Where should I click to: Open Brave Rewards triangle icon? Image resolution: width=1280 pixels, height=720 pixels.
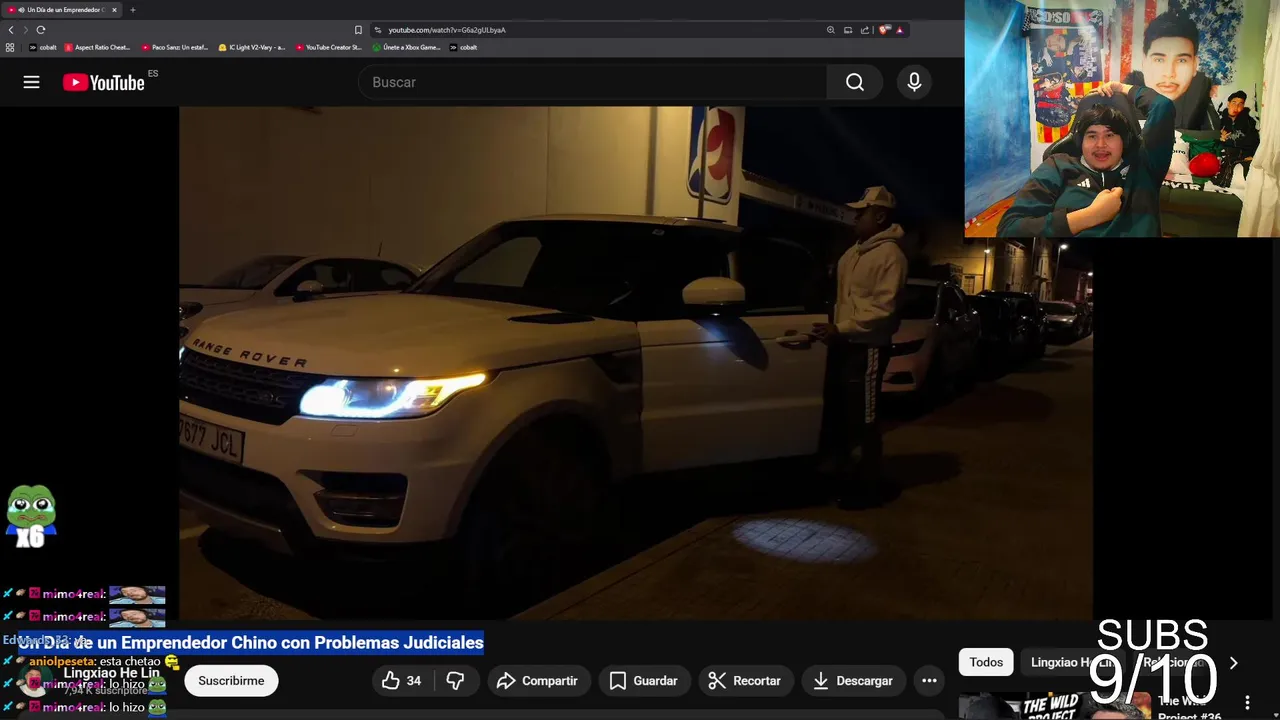(900, 30)
